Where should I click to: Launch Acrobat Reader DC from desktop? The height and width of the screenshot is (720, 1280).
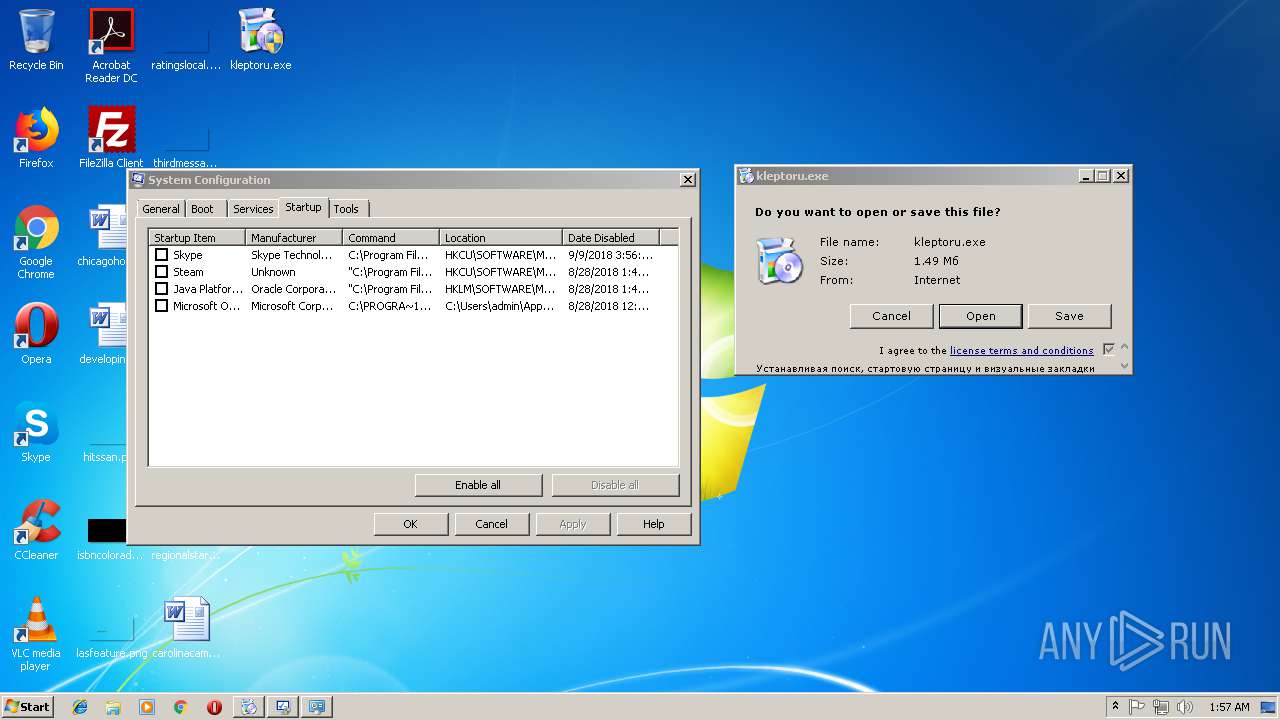pyautogui.click(x=111, y=45)
